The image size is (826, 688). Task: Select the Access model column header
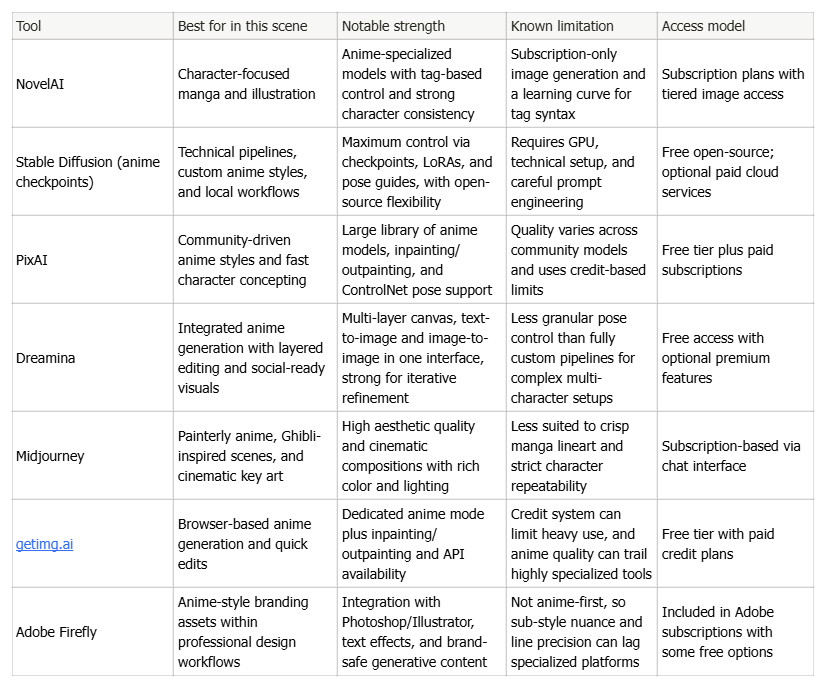tap(735, 26)
